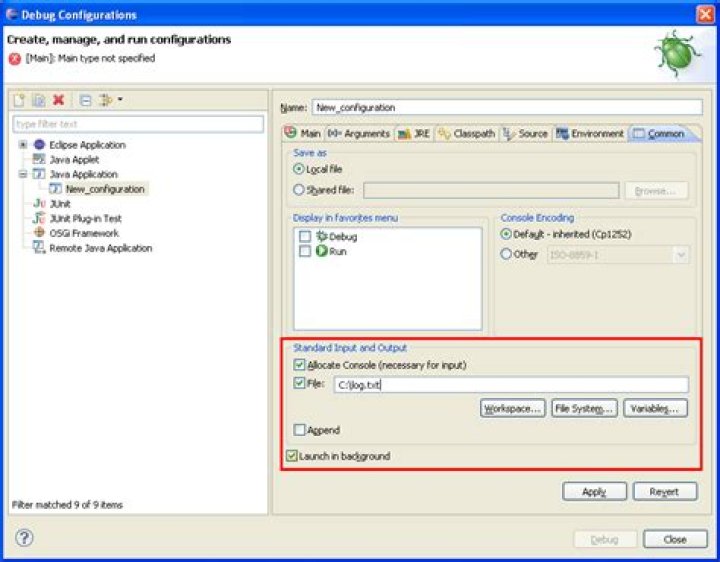Select JUnit Plug-in Test in tree

85,218
